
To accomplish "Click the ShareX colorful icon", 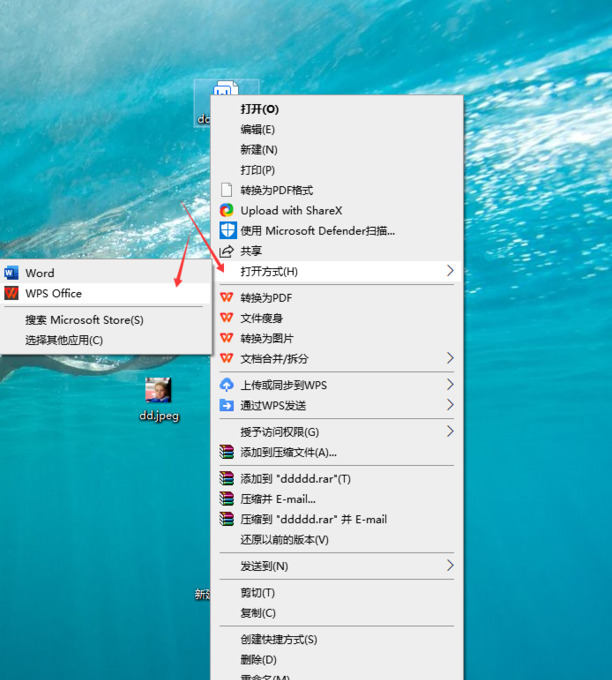I will click(x=226, y=210).
